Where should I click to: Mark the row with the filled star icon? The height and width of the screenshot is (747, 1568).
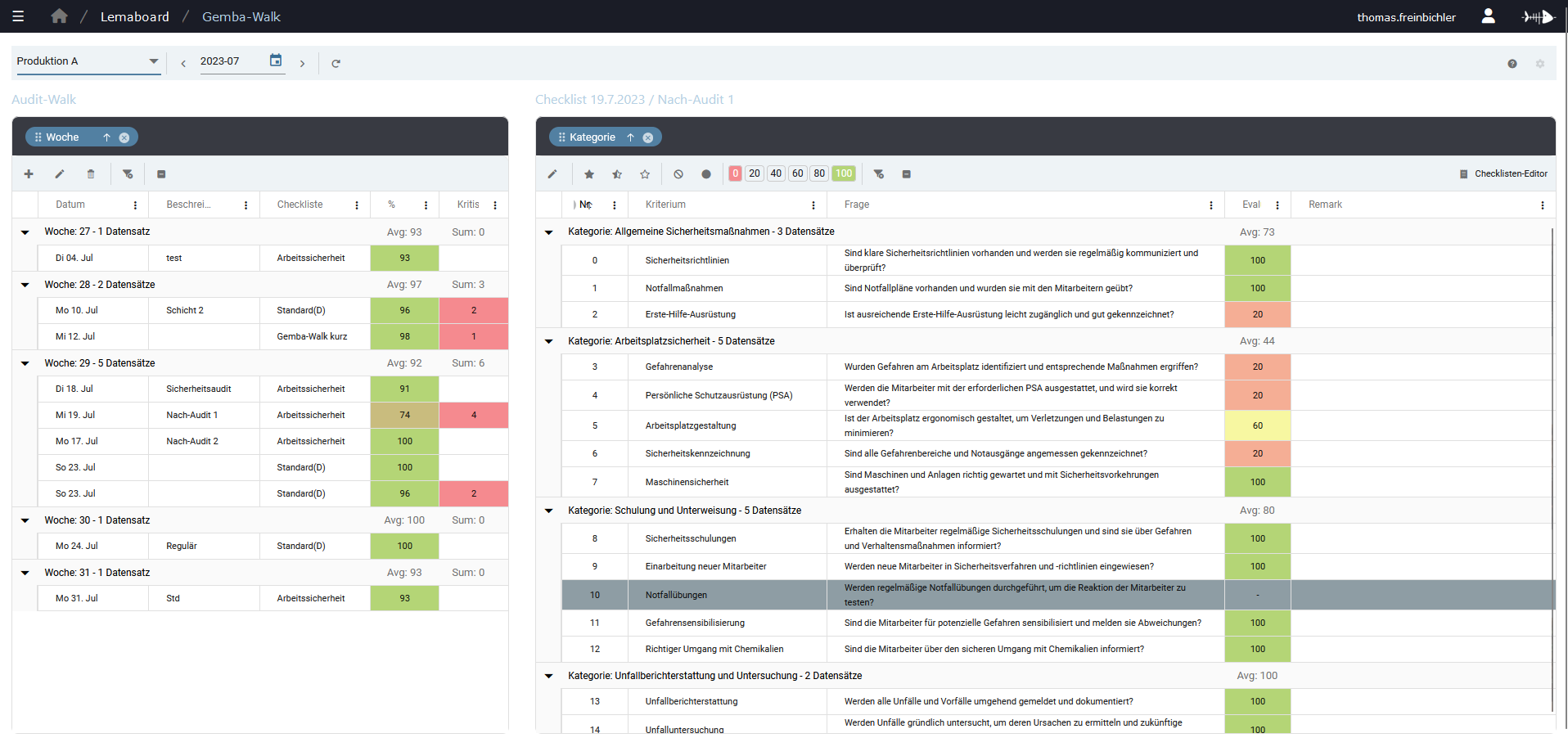[x=589, y=174]
